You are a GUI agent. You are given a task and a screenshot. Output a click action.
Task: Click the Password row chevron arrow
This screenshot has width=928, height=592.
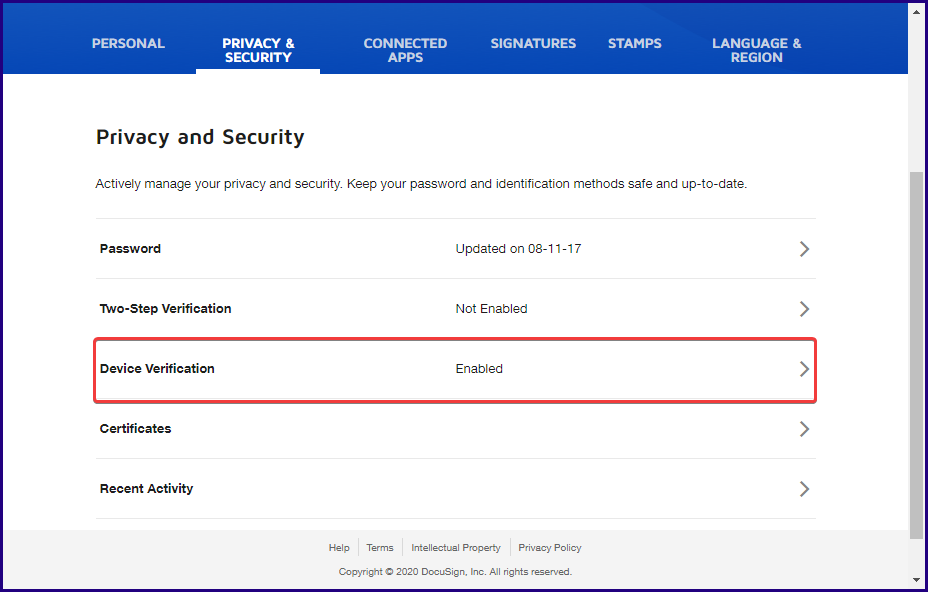click(x=804, y=249)
